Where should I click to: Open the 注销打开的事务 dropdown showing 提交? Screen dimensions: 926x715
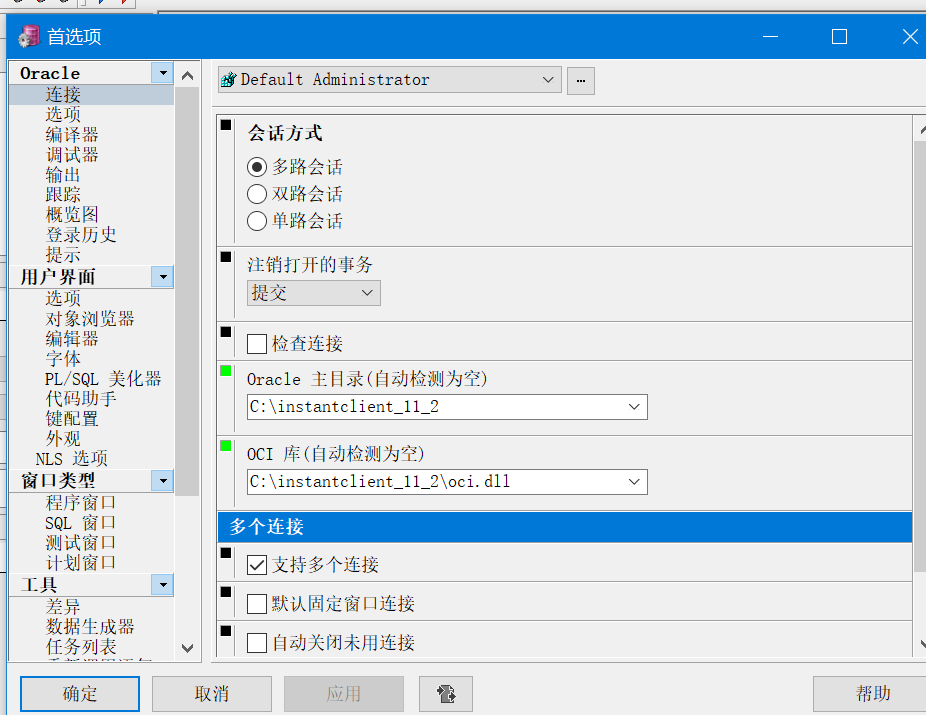pos(314,293)
